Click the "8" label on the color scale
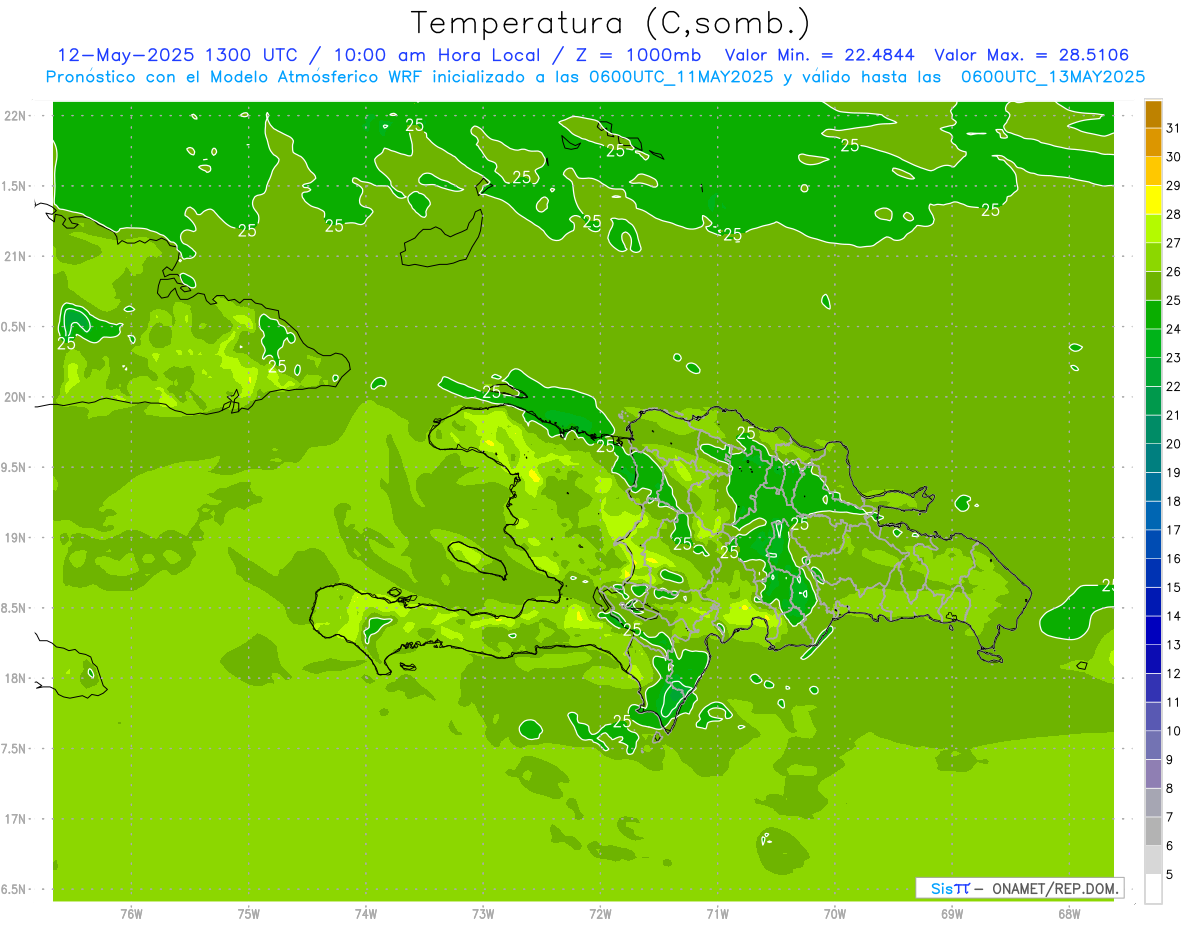Image resolution: width=1200 pixels, height=927 pixels. coord(1170,789)
